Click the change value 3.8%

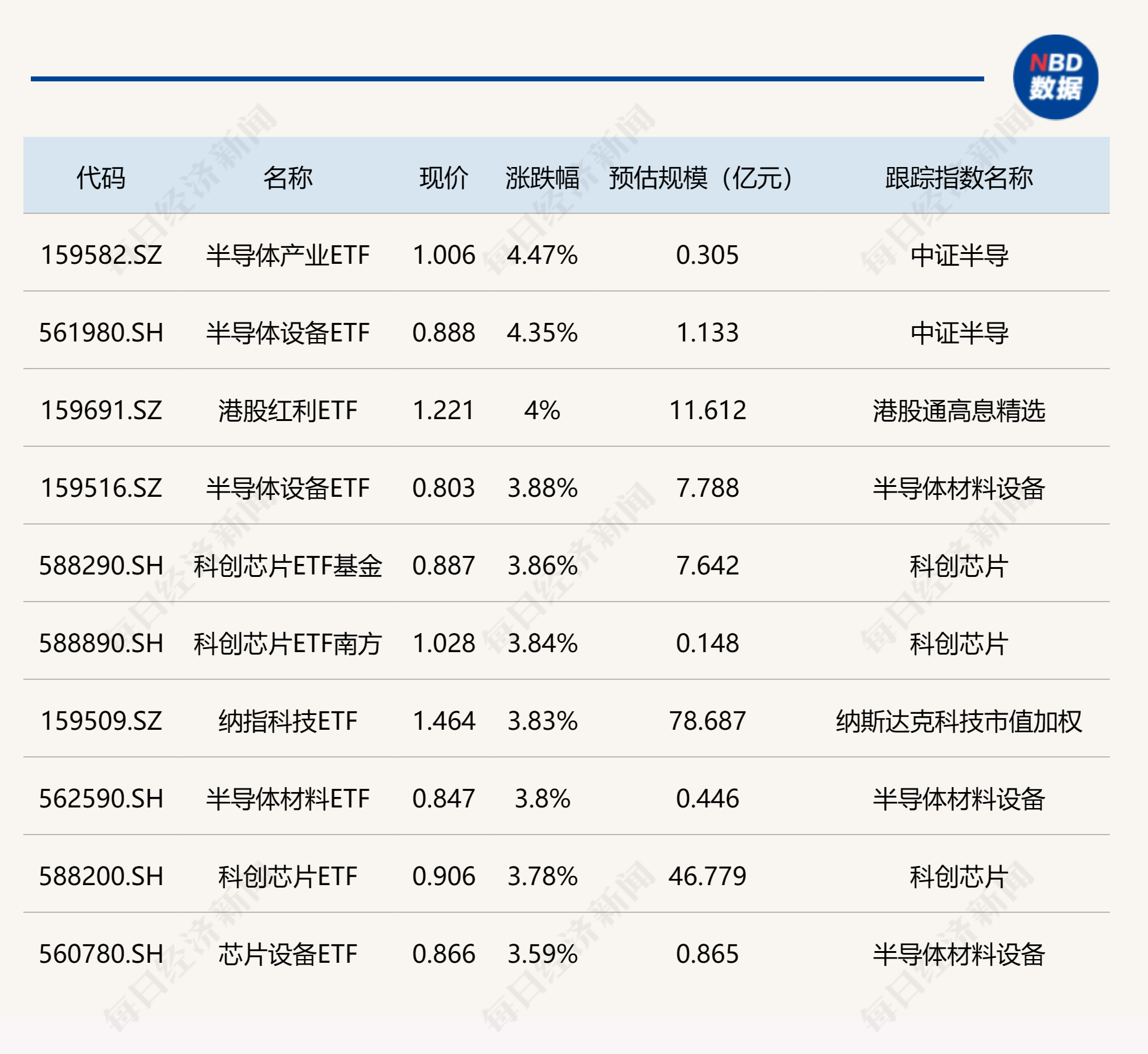pyautogui.click(x=543, y=799)
